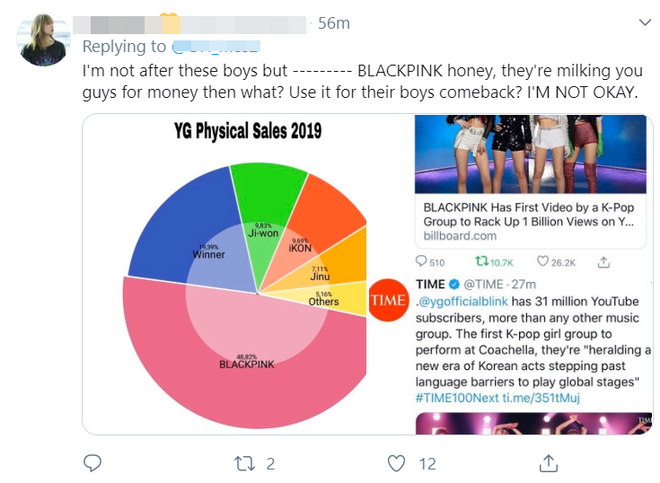Viewport: 660px width, 483px height.
Task: Click the 56m tweet timestamp
Action: point(334,24)
